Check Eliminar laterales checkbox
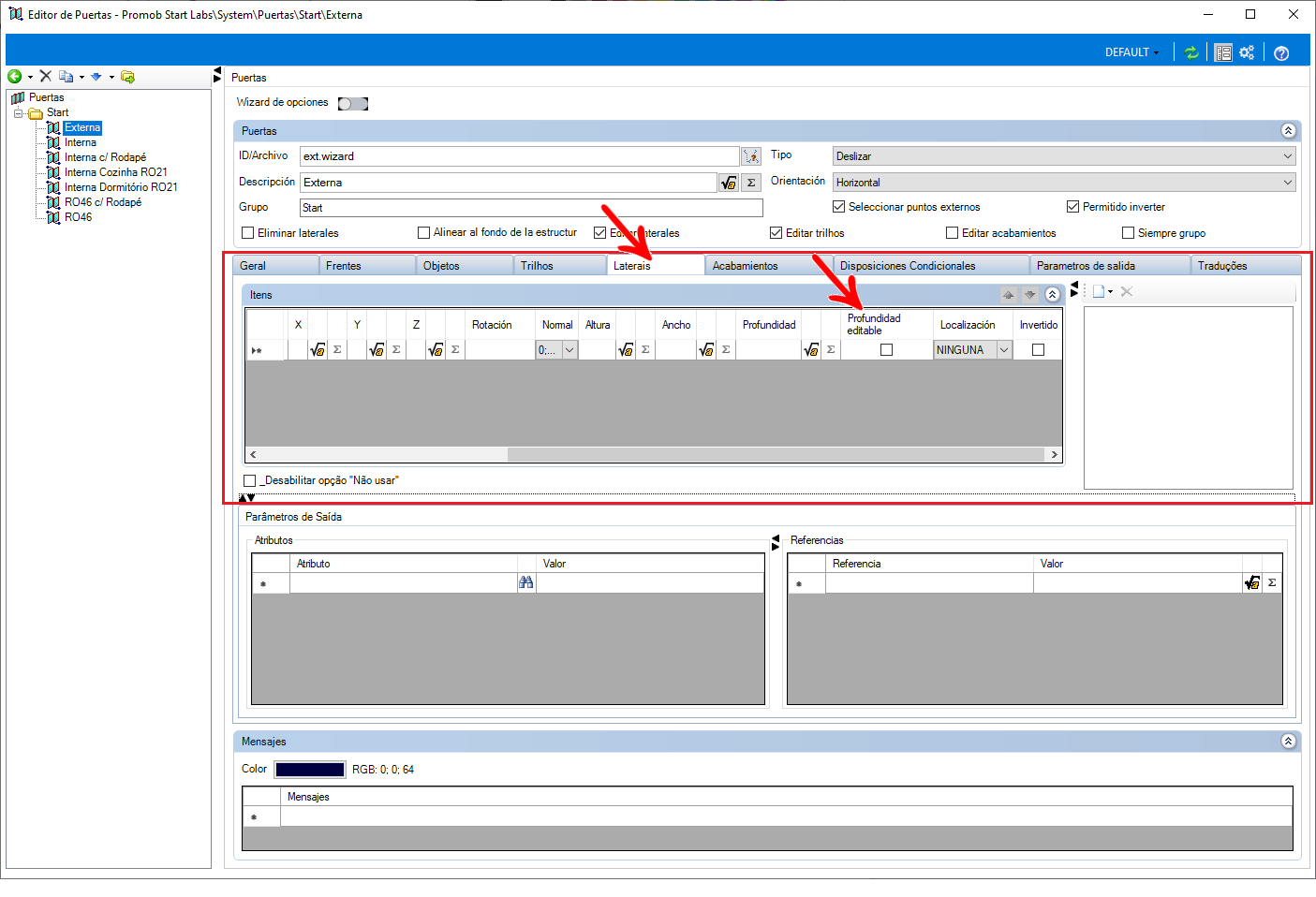1316x897 pixels. click(x=248, y=233)
